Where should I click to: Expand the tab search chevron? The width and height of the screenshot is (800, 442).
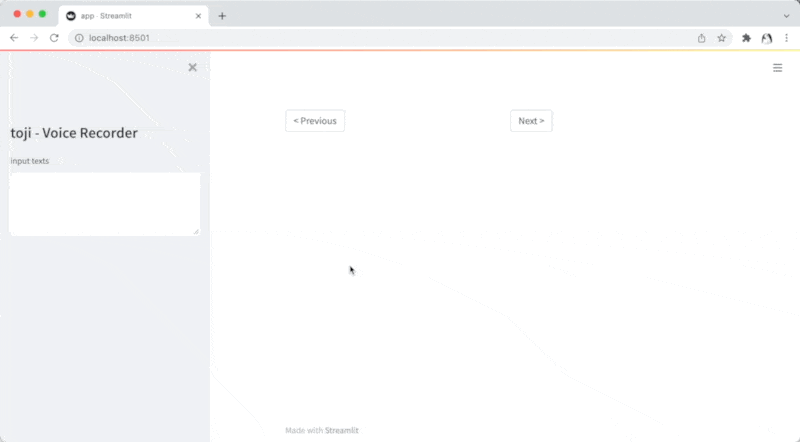point(786,16)
